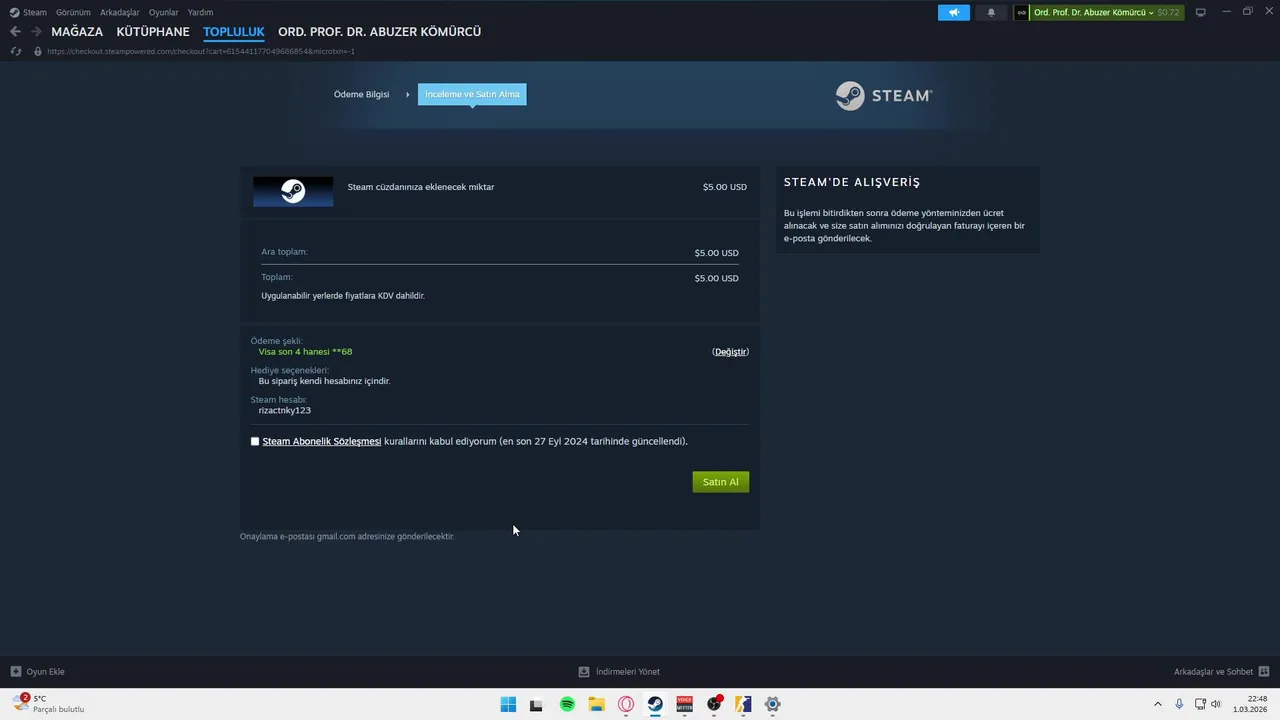The width and height of the screenshot is (1280, 720).
Task: Click the $0.72 wallet balance
Action: tap(1168, 13)
